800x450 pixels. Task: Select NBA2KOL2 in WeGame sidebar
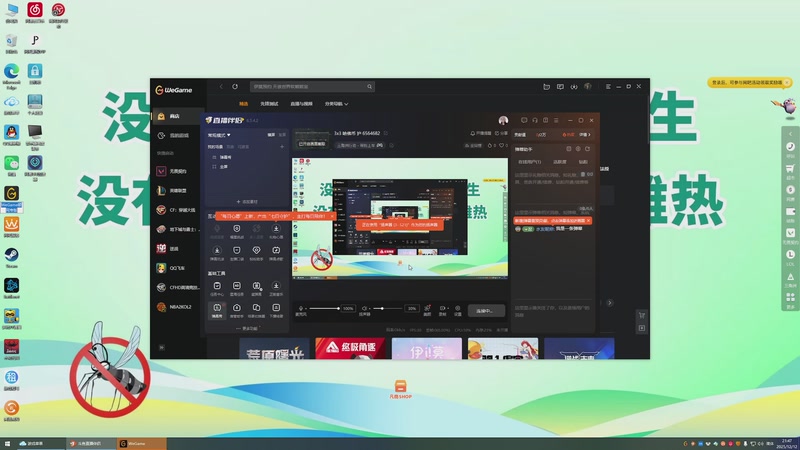(x=177, y=307)
